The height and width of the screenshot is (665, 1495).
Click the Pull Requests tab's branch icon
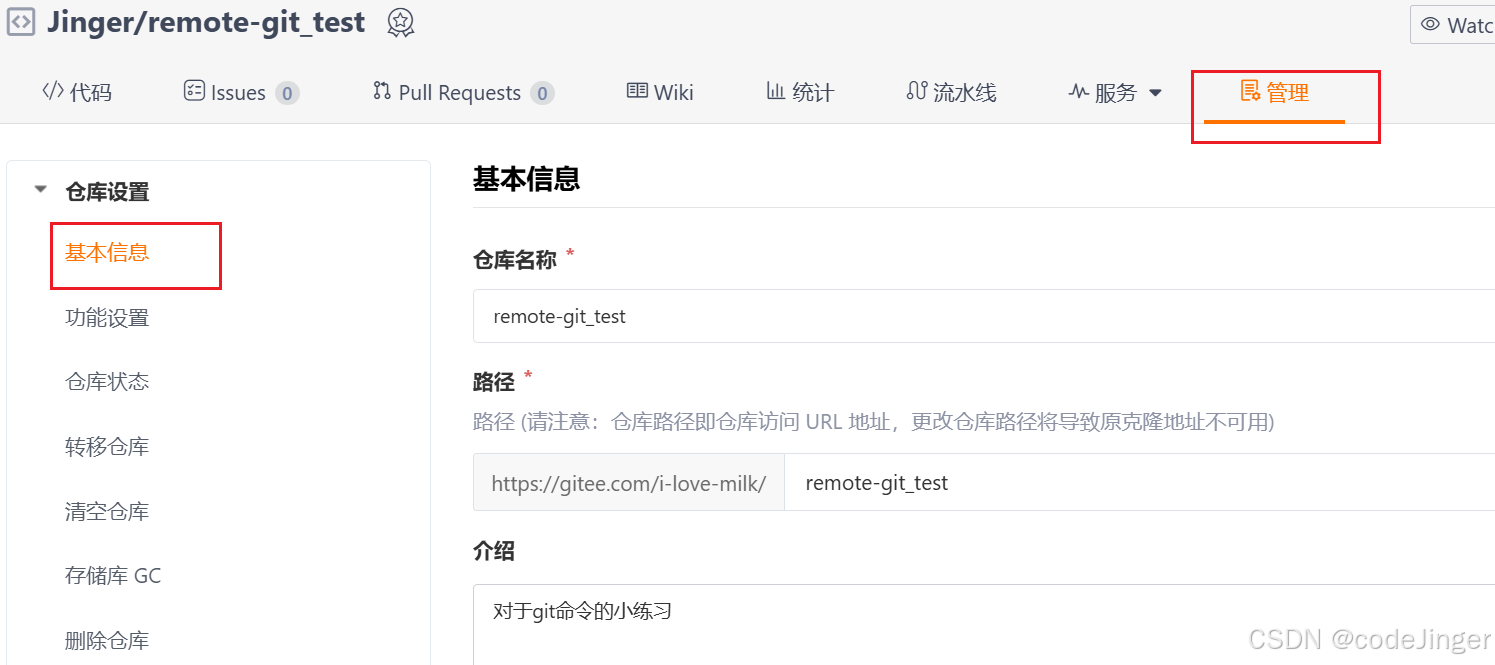[x=381, y=91]
